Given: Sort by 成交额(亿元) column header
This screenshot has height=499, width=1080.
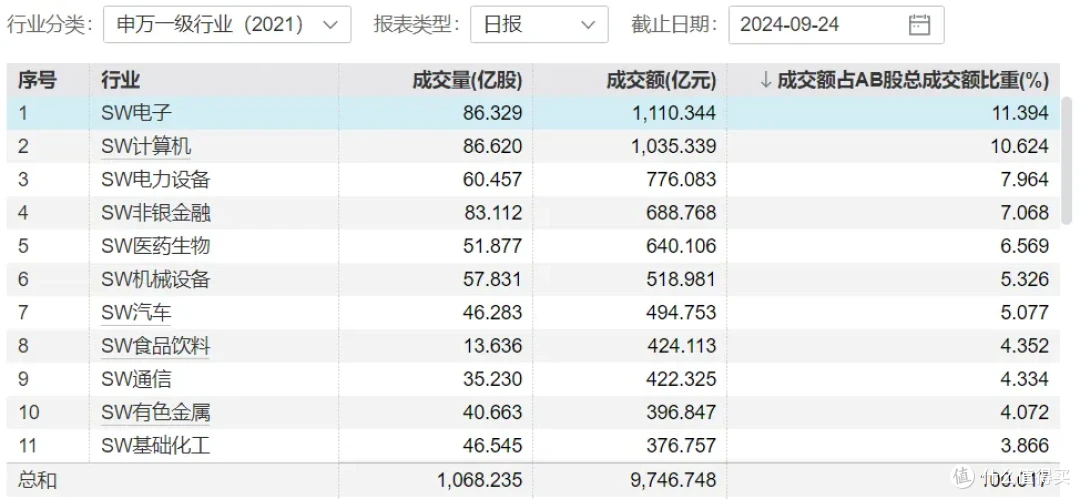Looking at the screenshot, I should pos(661,81).
